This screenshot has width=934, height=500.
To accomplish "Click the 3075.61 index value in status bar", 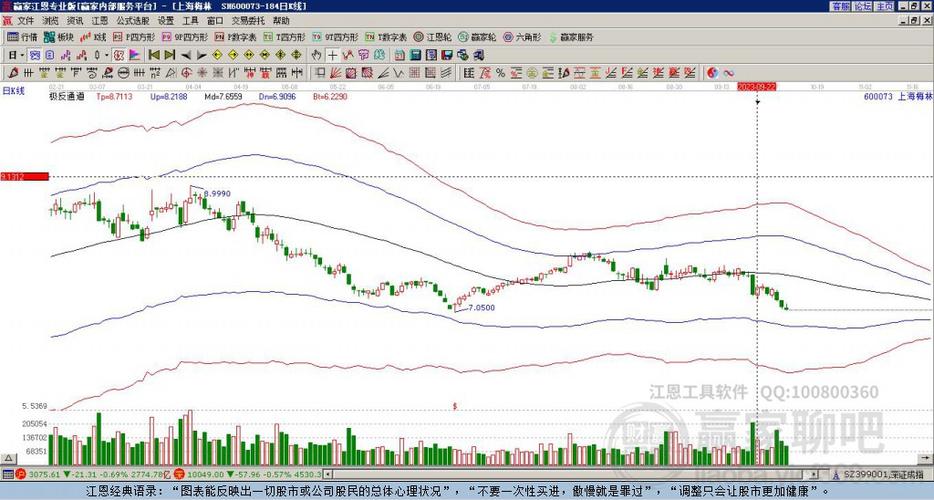I will (x=45, y=474).
